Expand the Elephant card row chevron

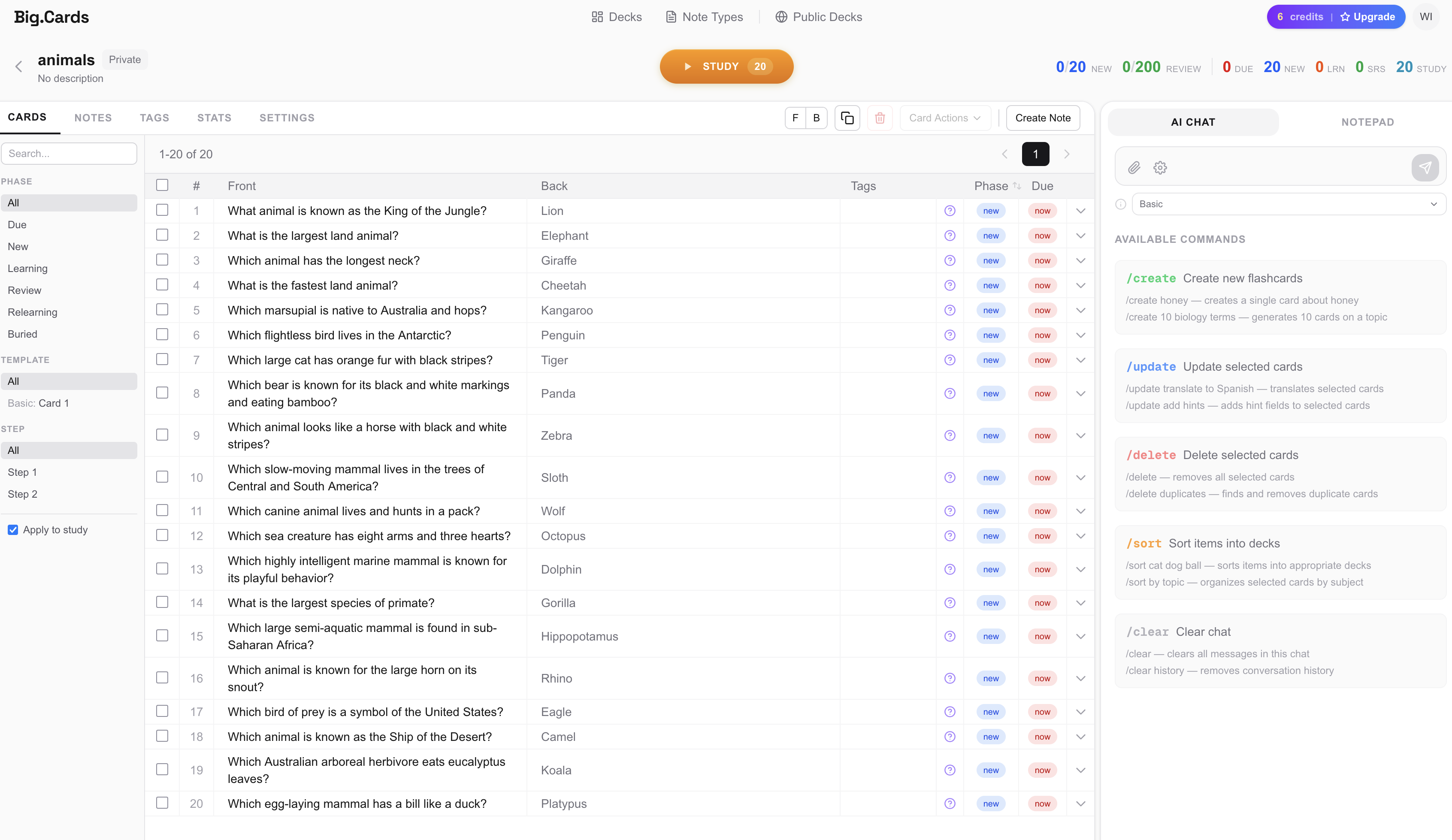(1080, 236)
